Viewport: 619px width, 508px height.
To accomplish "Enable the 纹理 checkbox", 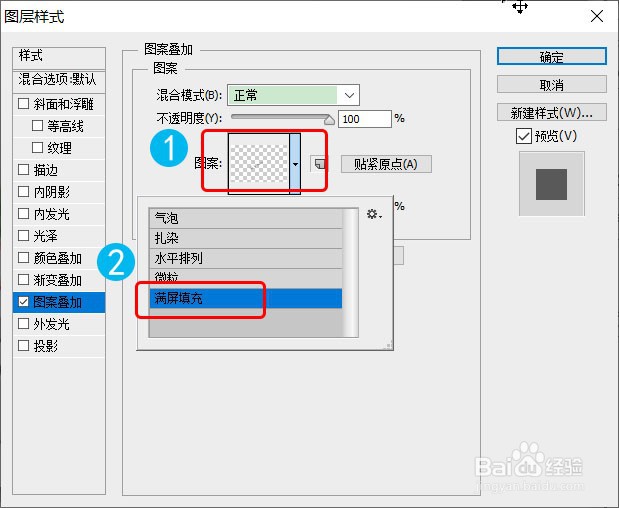I will point(38,148).
